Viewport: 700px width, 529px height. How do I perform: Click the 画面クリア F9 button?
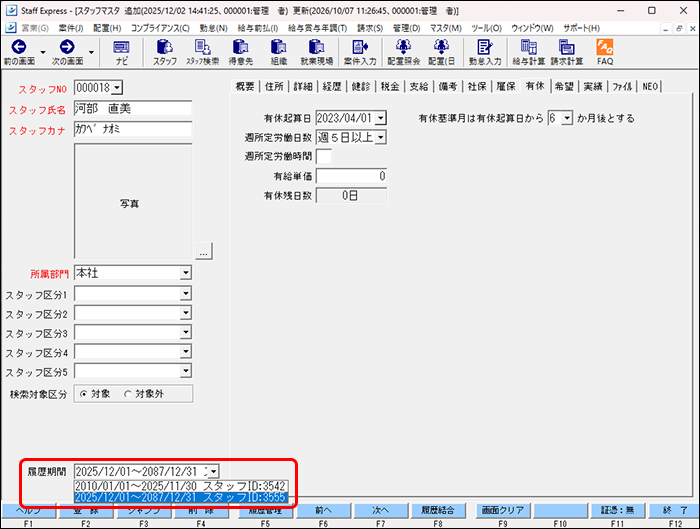(503, 510)
